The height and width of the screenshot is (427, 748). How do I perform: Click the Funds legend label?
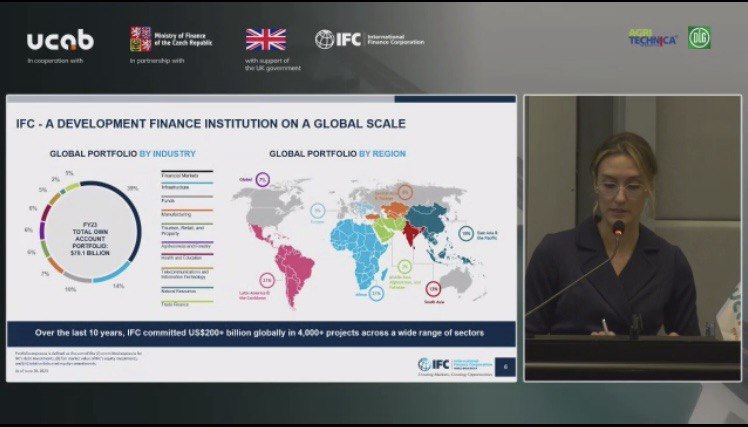(168, 201)
